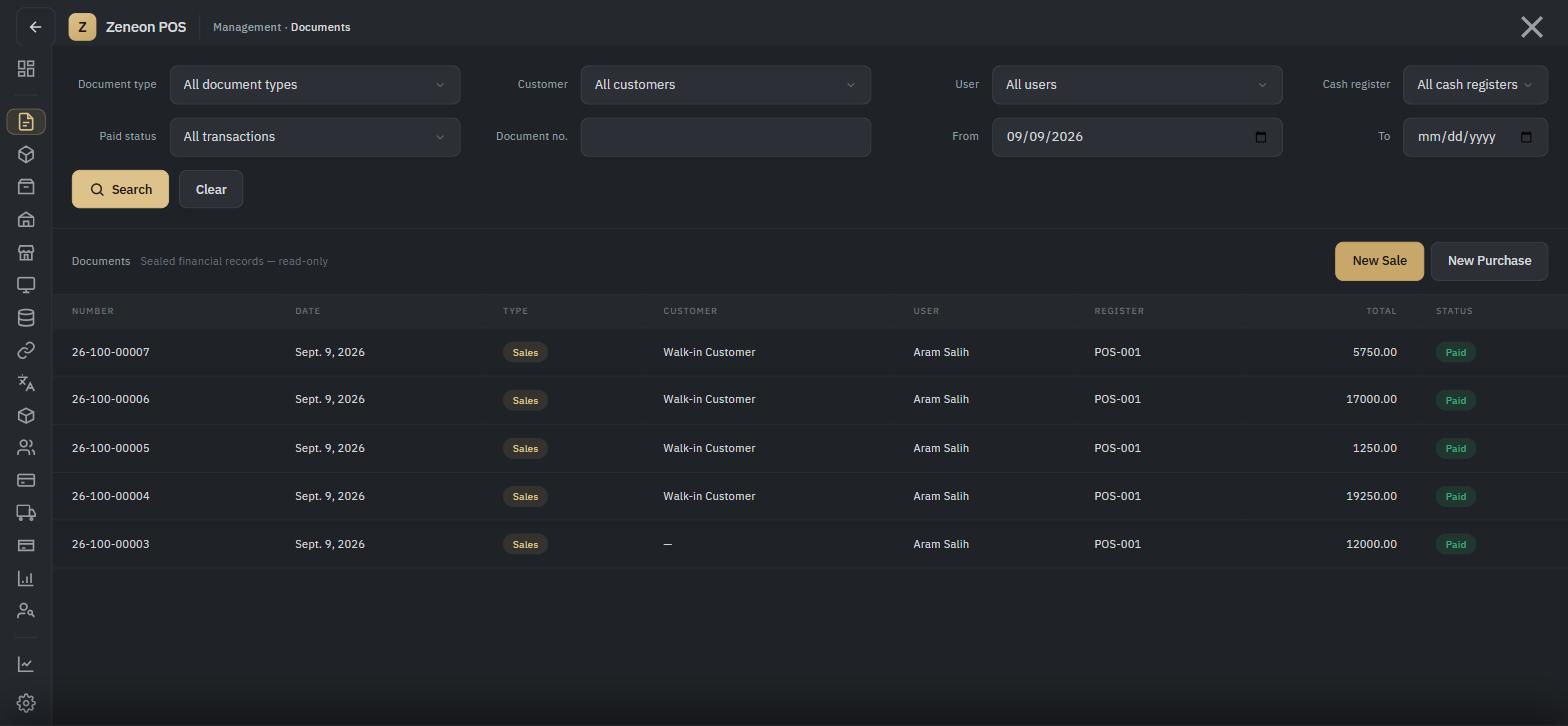Open the All cash registers dropdown
The width and height of the screenshot is (1568, 726).
pos(1475,85)
